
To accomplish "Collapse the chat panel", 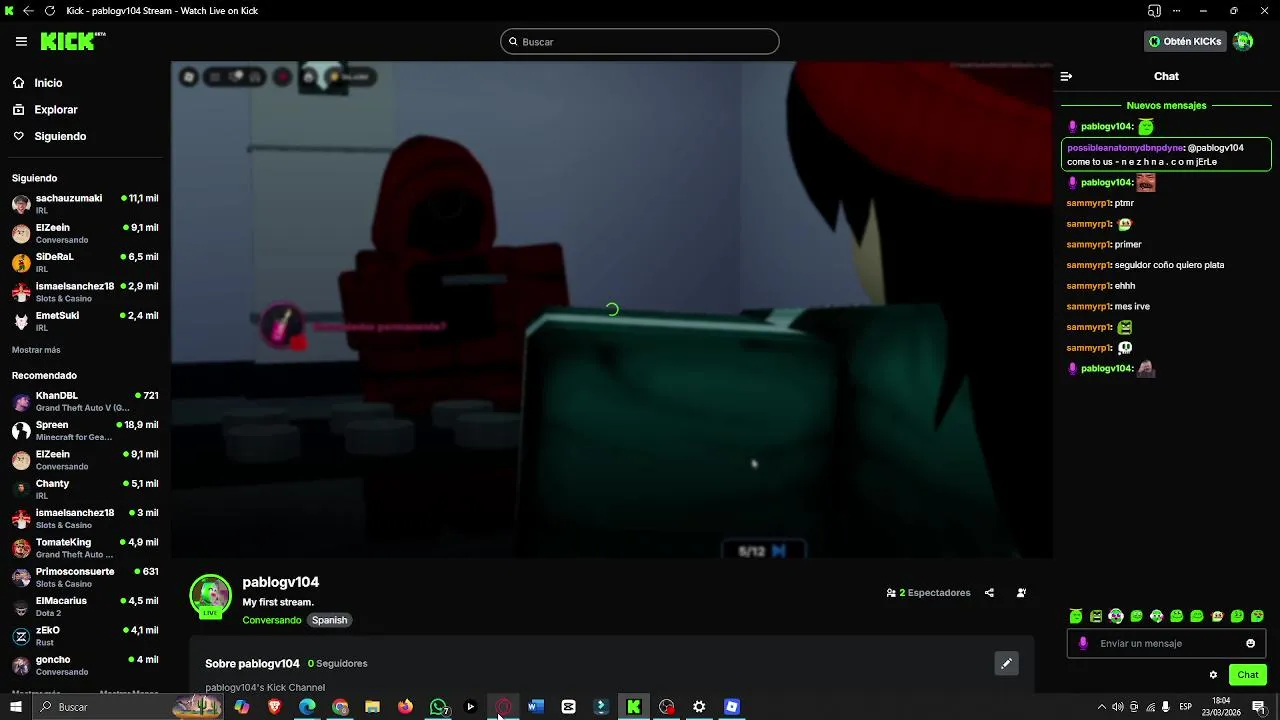I will (1066, 76).
